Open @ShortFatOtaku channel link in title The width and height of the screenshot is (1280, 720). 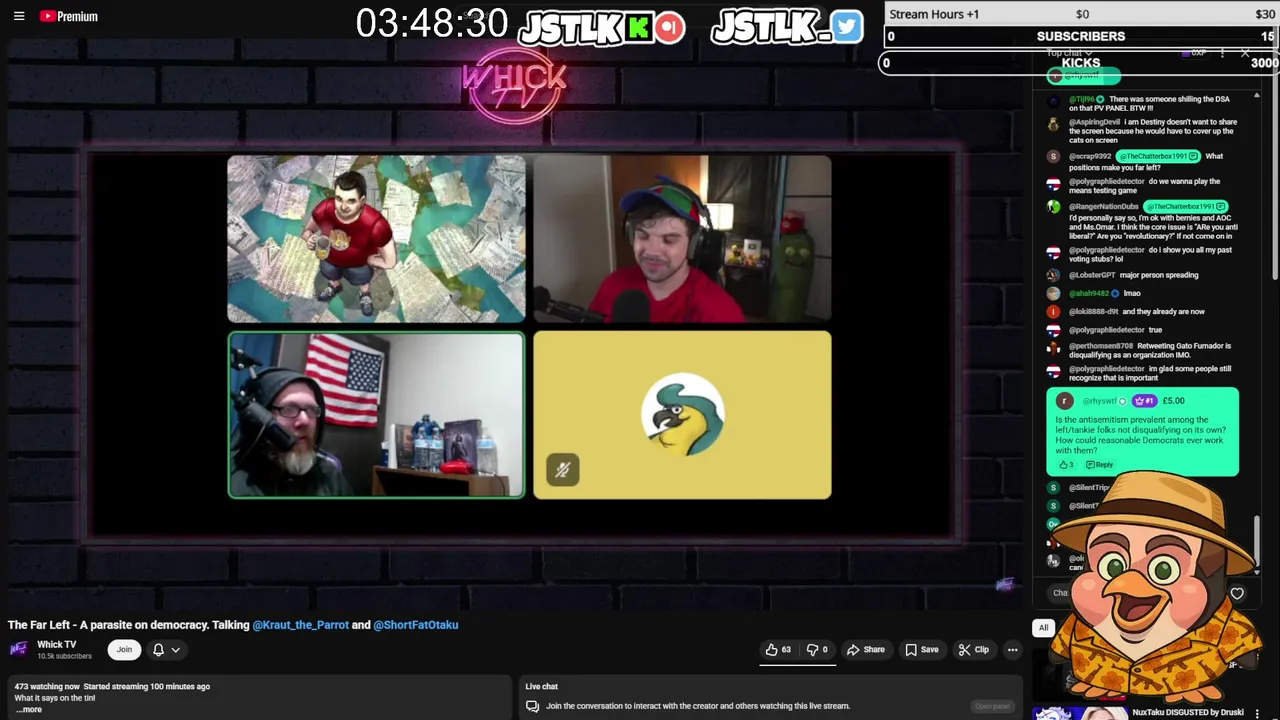pyautogui.click(x=416, y=625)
